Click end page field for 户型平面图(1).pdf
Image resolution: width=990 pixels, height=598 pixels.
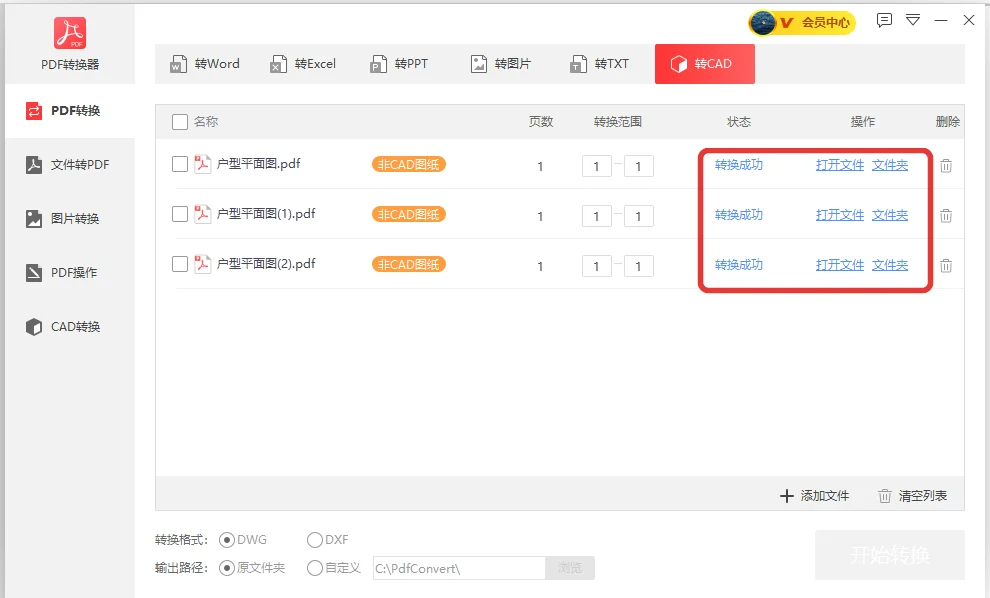pos(638,216)
